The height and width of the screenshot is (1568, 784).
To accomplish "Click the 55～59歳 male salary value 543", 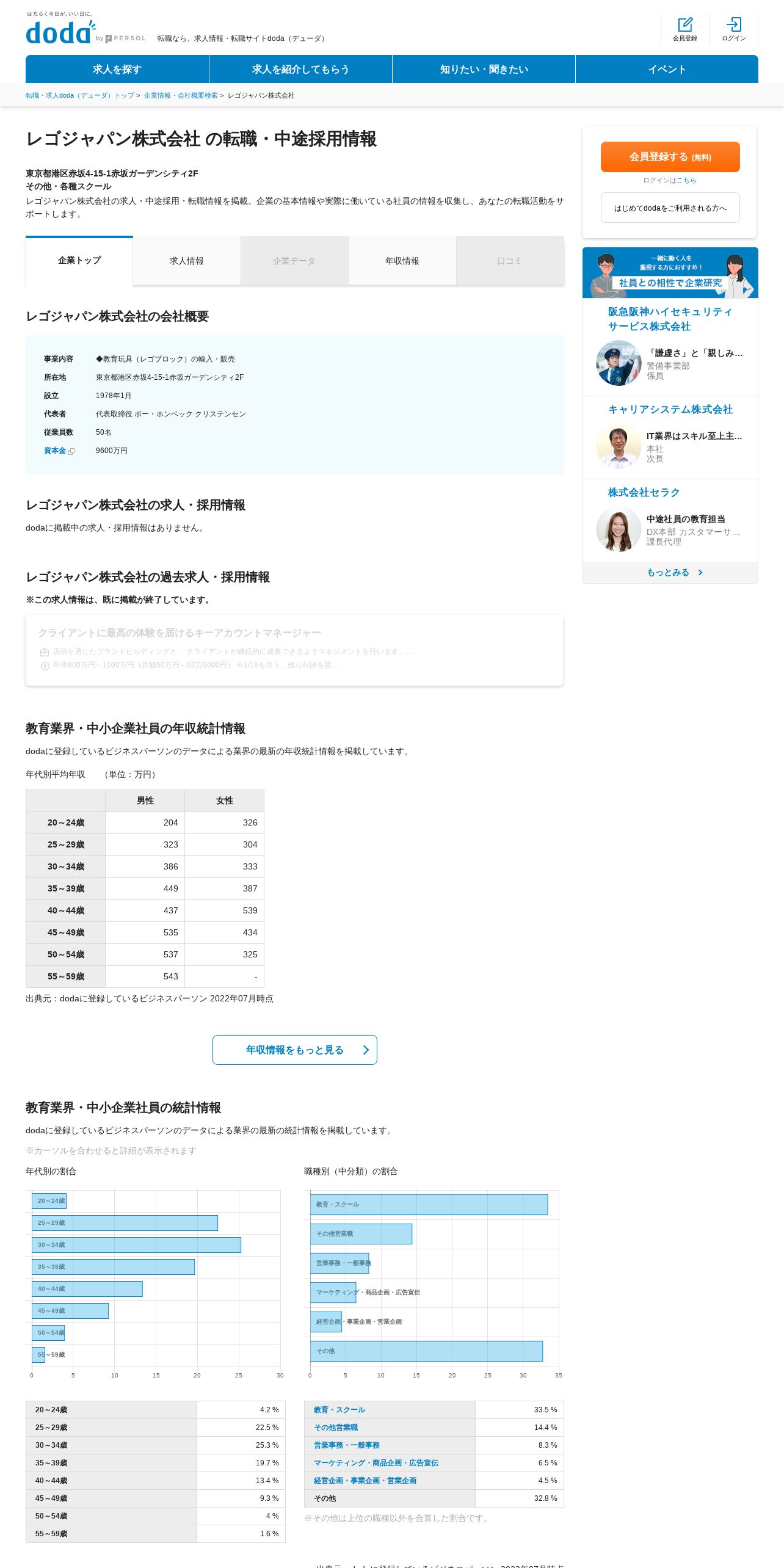I will coord(171,976).
